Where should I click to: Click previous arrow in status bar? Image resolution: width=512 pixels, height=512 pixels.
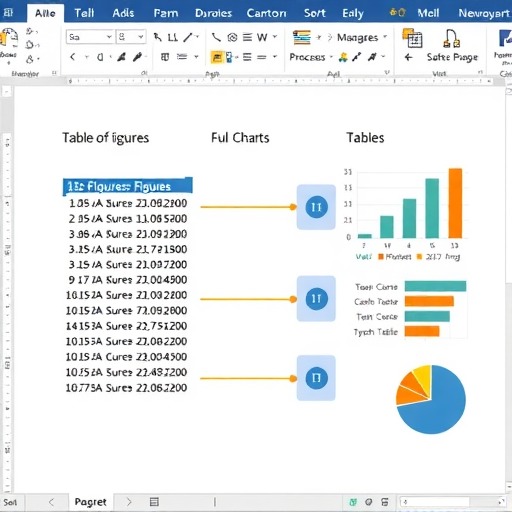coord(51,502)
